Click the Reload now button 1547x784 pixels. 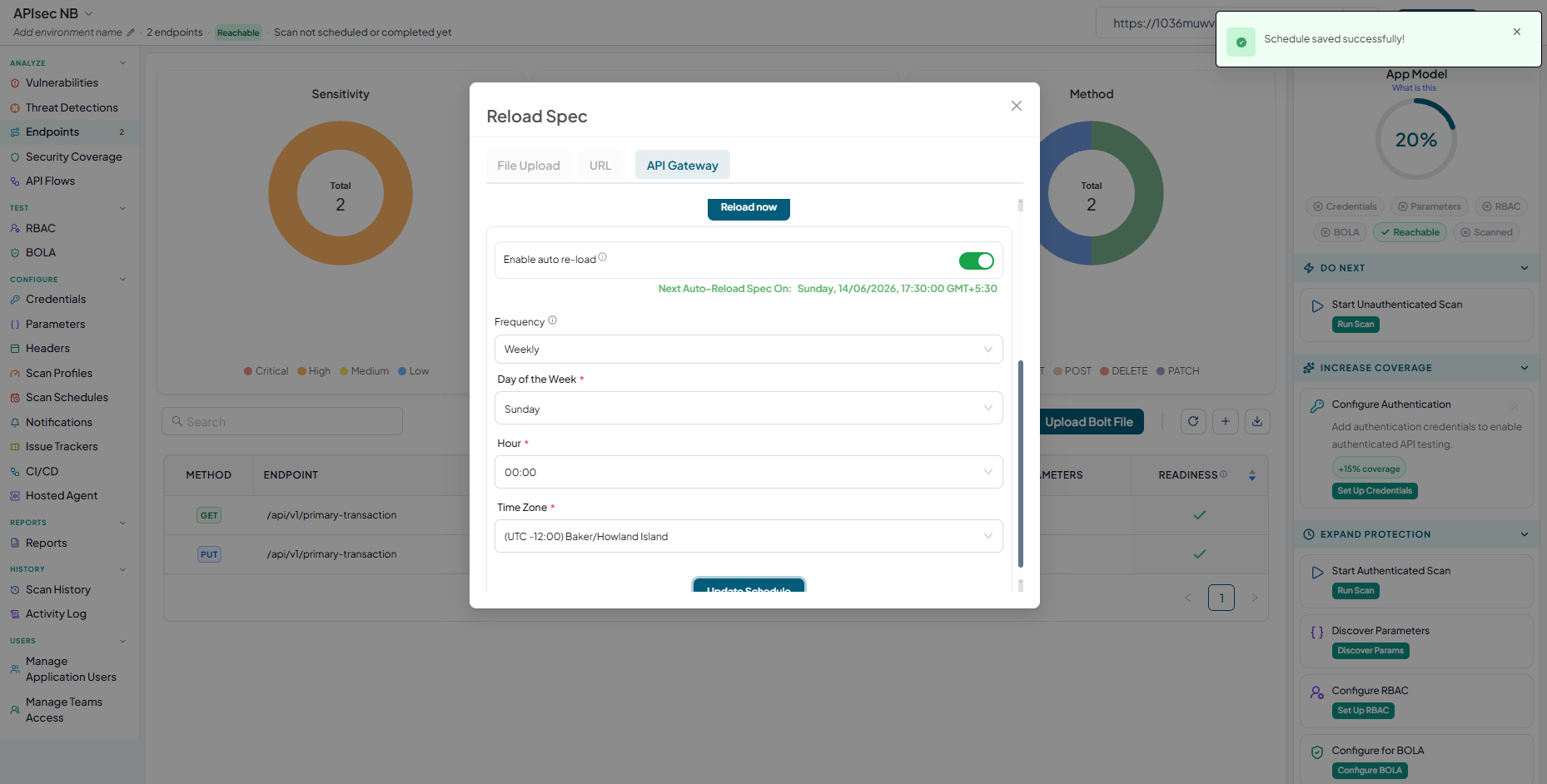[749, 208]
